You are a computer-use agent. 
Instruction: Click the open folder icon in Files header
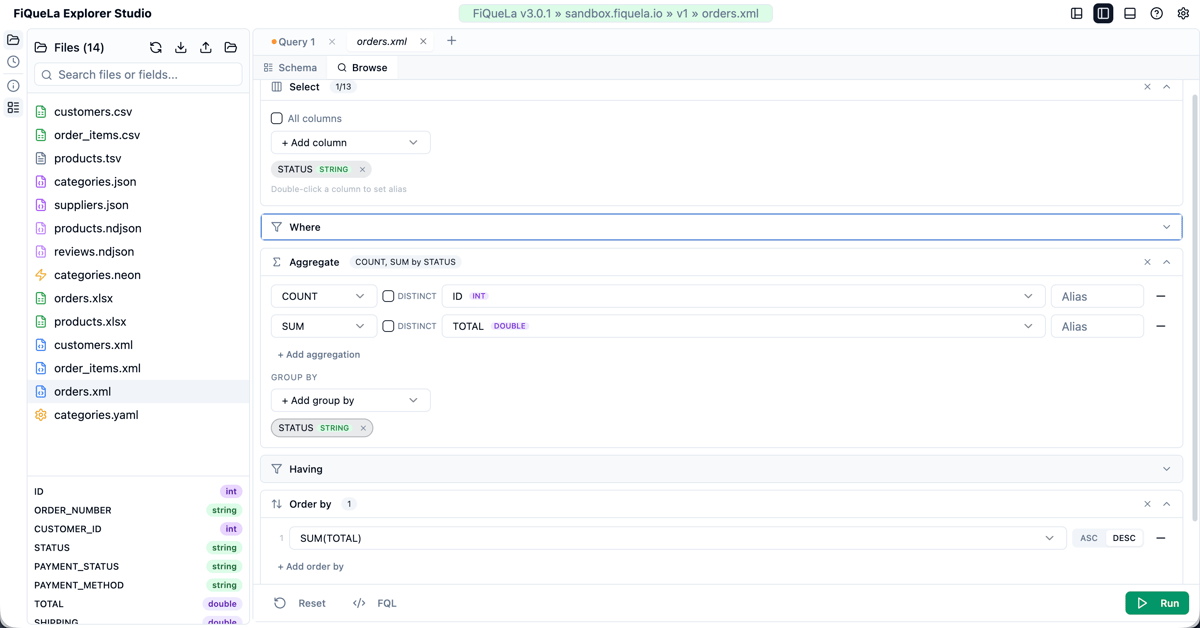click(x=231, y=47)
